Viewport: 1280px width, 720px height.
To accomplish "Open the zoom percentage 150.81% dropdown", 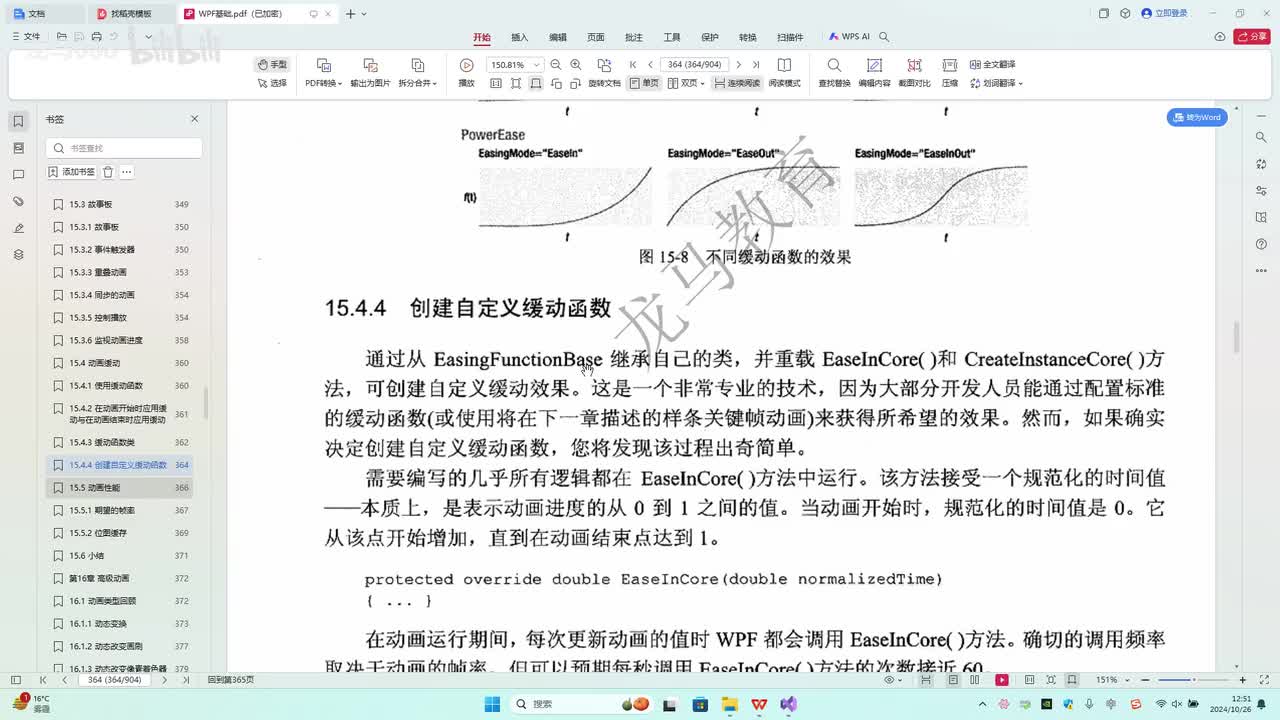I will [x=515, y=64].
